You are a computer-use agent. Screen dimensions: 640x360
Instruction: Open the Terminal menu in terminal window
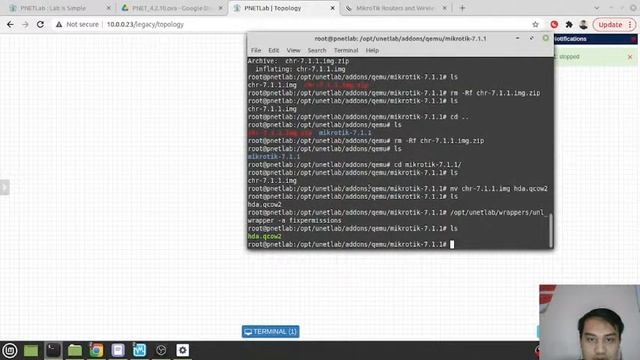click(346, 50)
